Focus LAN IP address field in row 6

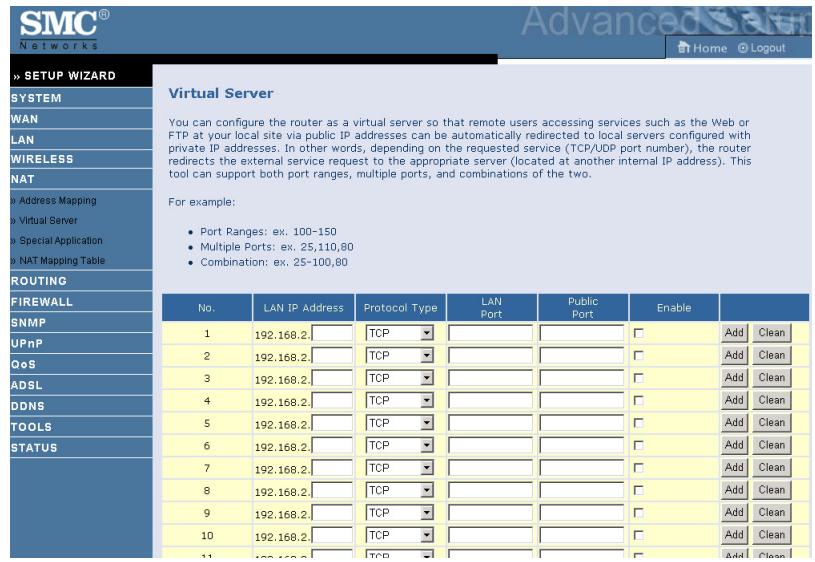(x=332, y=446)
